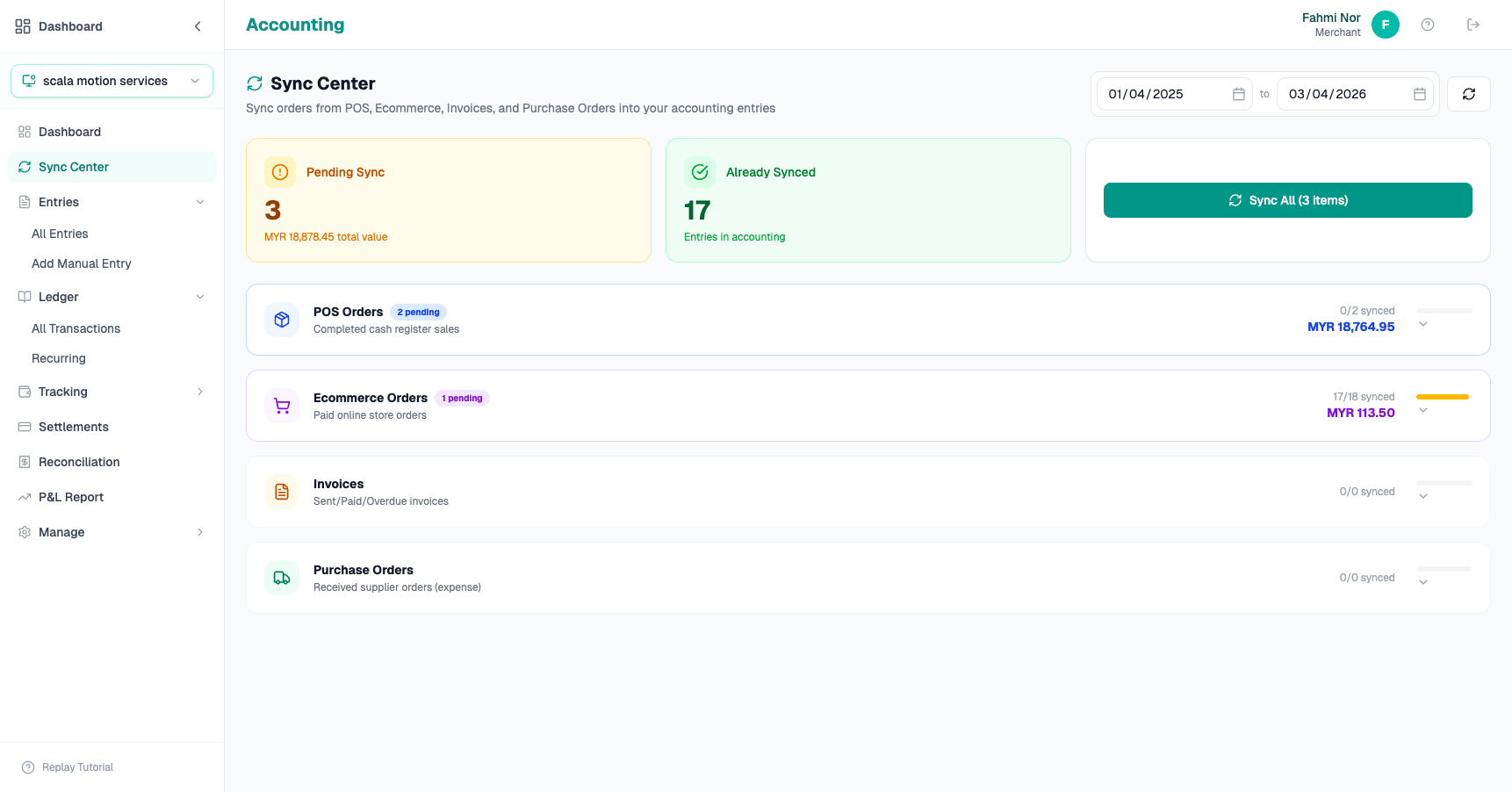Open the scala motion services dropdown
Viewport: 1512px width, 792px height.
pos(112,81)
